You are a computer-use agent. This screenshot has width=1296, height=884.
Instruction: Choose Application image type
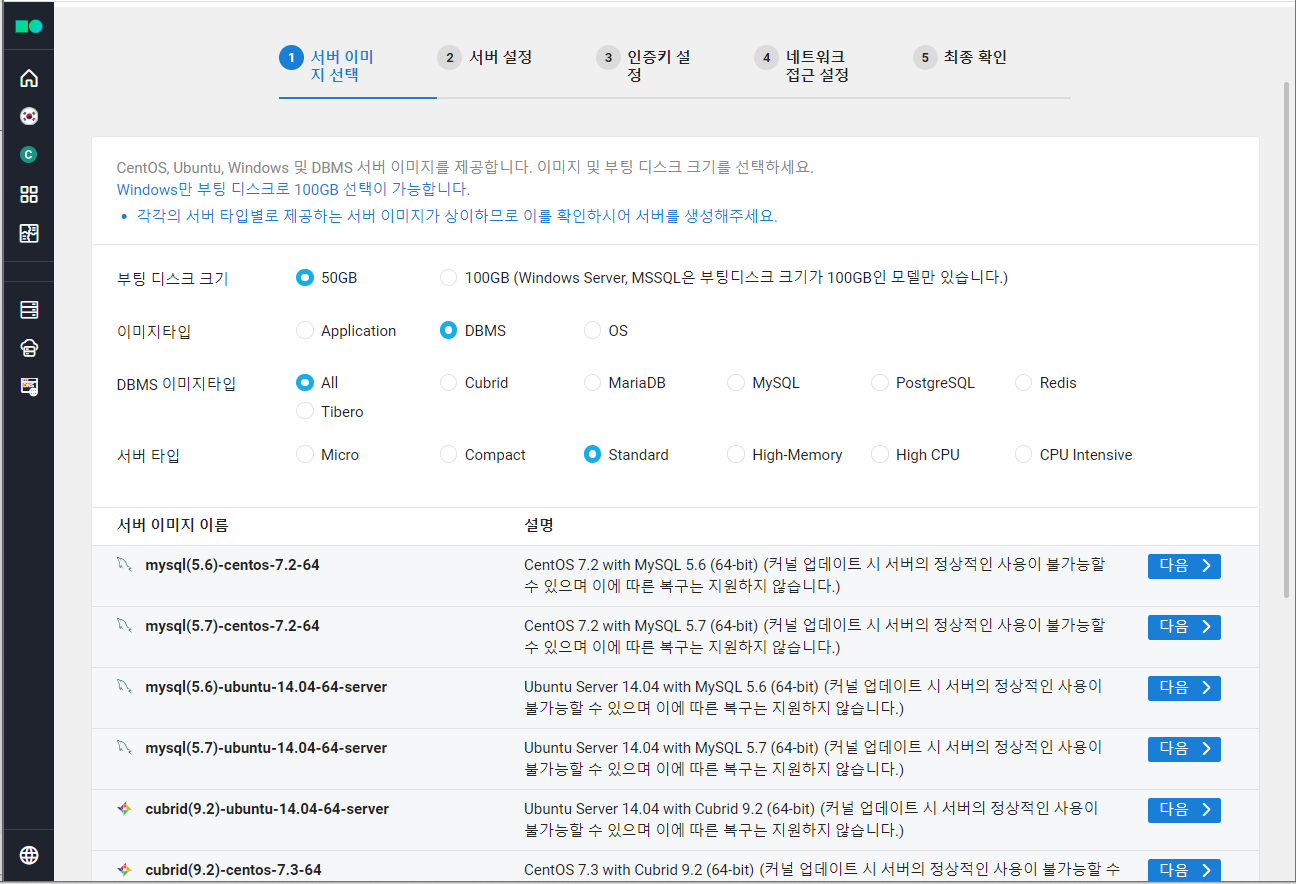coord(305,330)
